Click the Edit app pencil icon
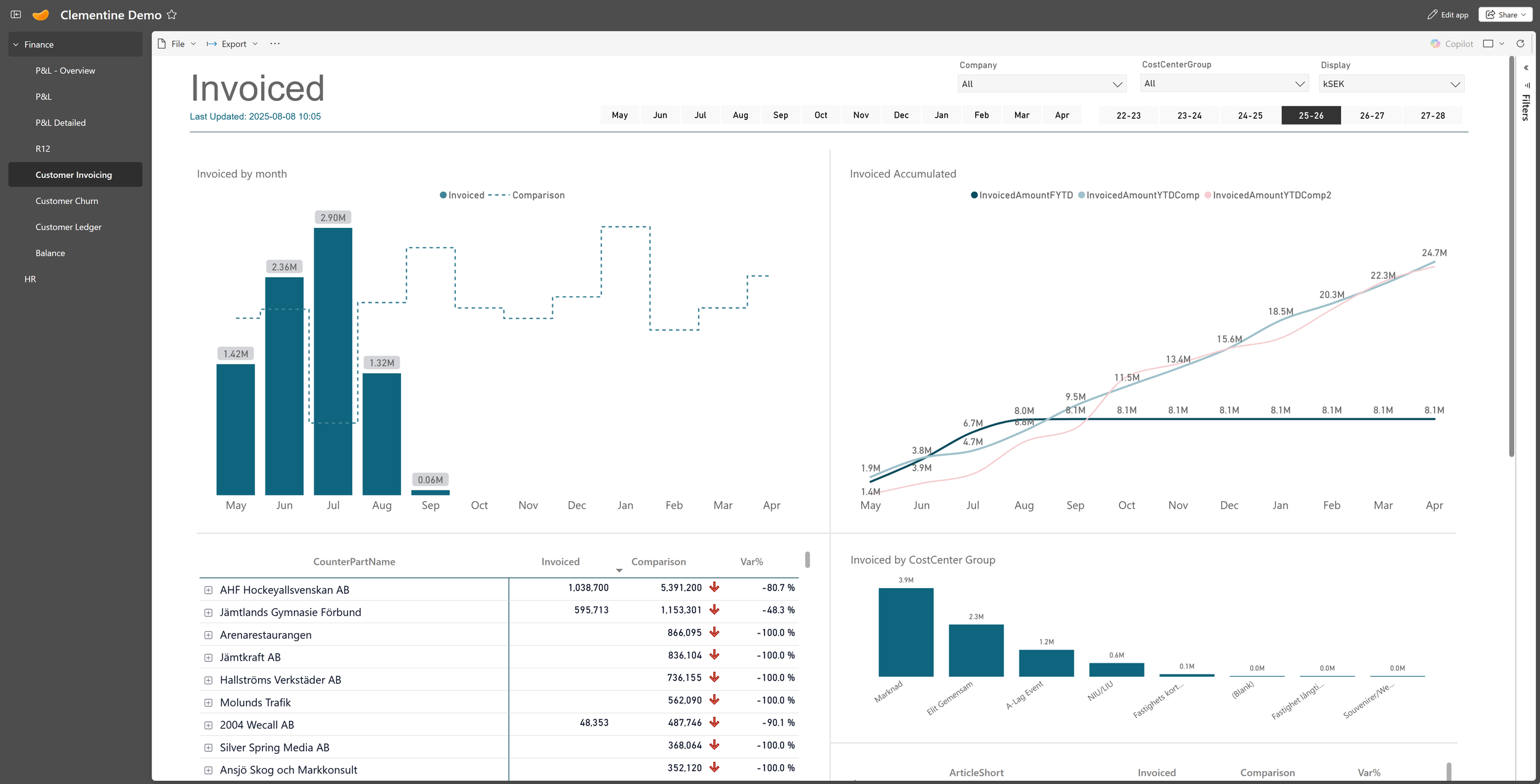 [1432, 15]
